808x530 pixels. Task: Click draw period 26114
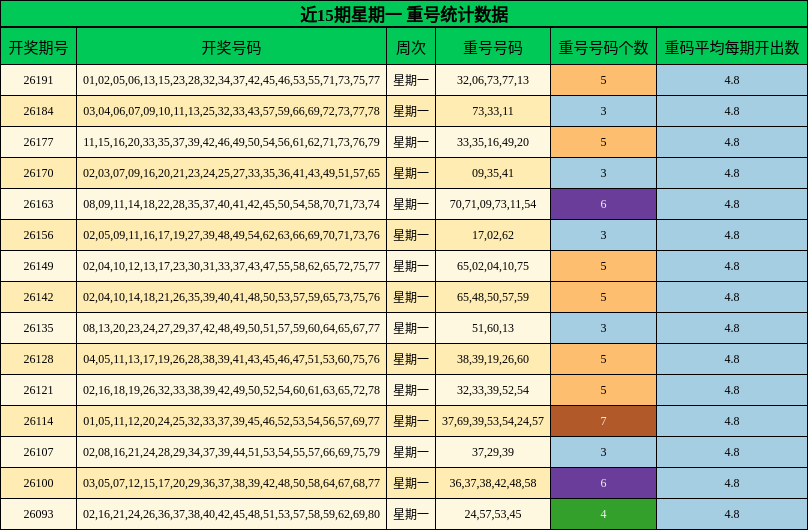(x=39, y=421)
